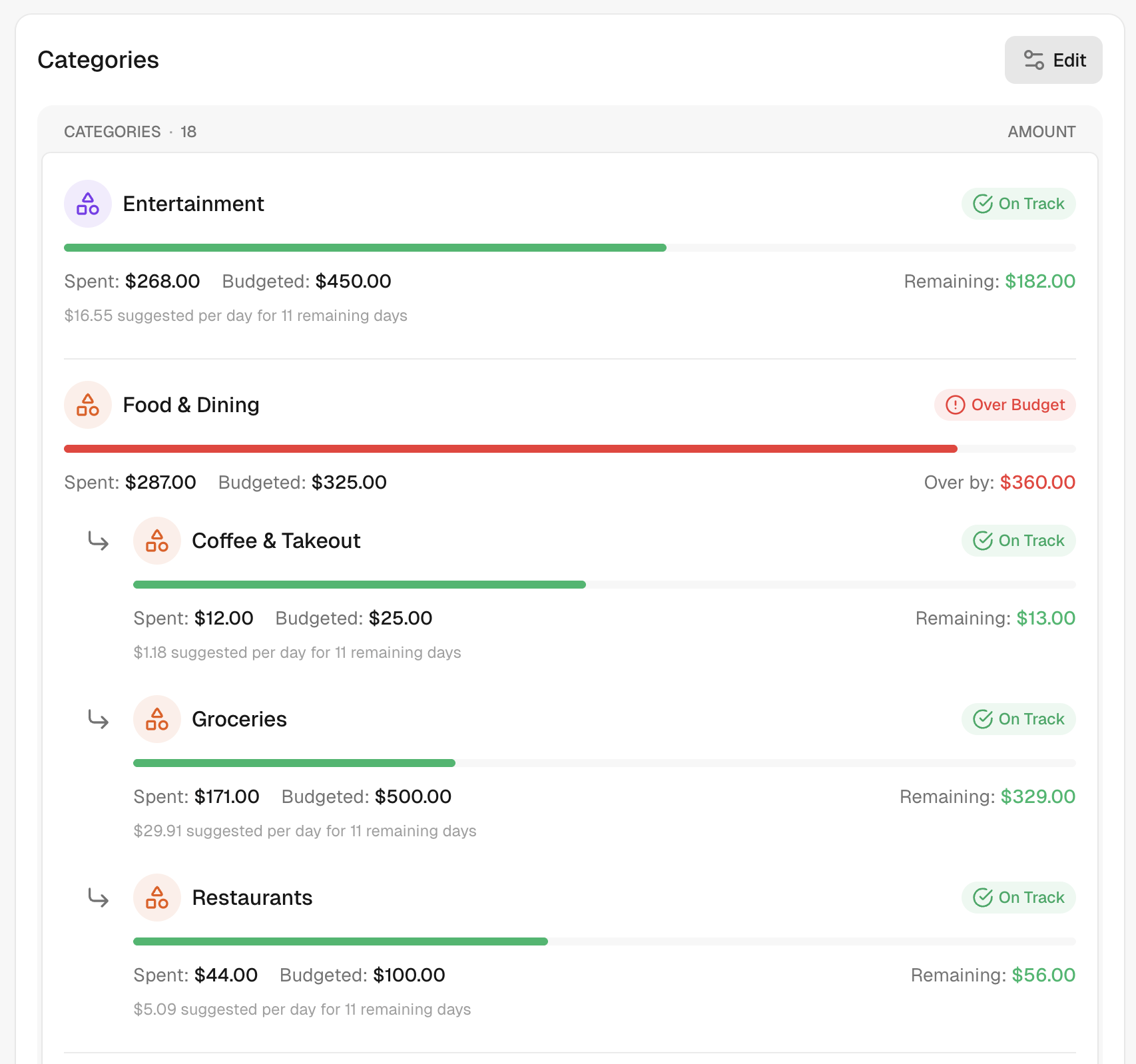Click the subcategory arrow beside Coffee & Takeout

99,541
